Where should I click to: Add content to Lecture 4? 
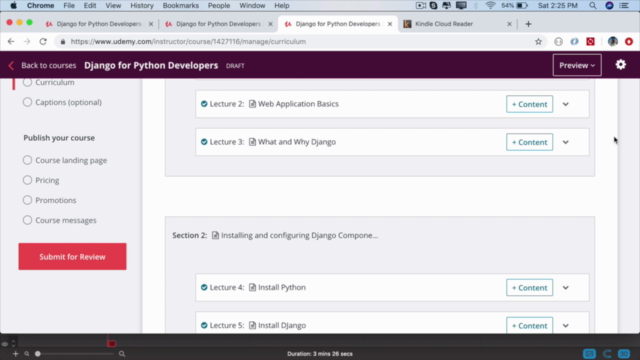pyautogui.click(x=529, y=288)
